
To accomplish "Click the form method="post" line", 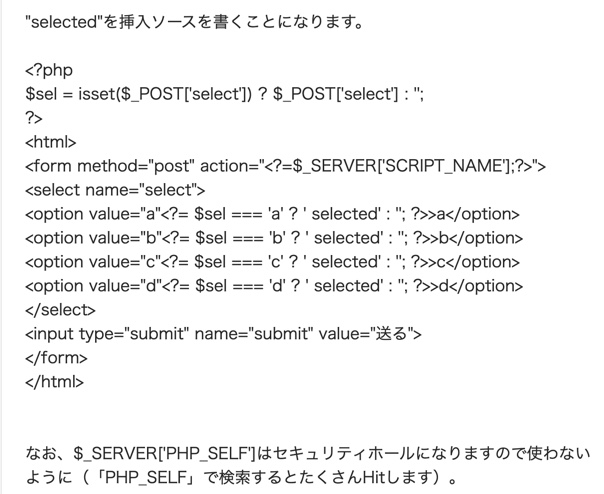I will pyautogui.click(x=286, y=166).
